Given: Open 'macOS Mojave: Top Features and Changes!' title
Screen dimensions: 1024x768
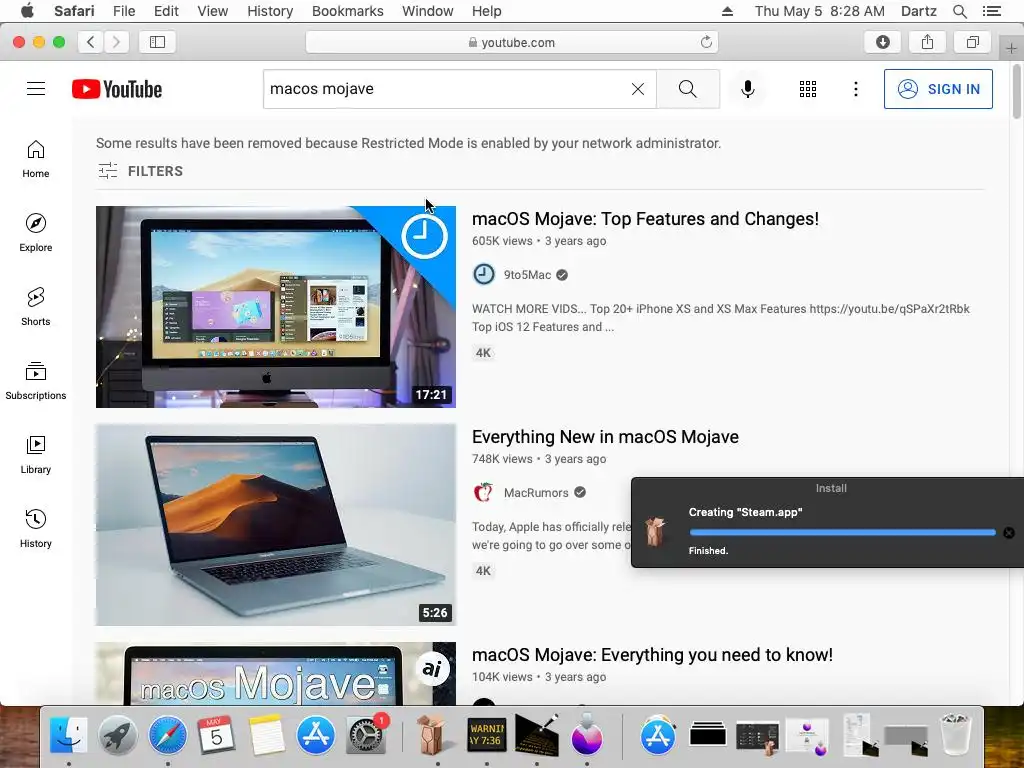Looking at the screenshot, I should click(645, 219).
